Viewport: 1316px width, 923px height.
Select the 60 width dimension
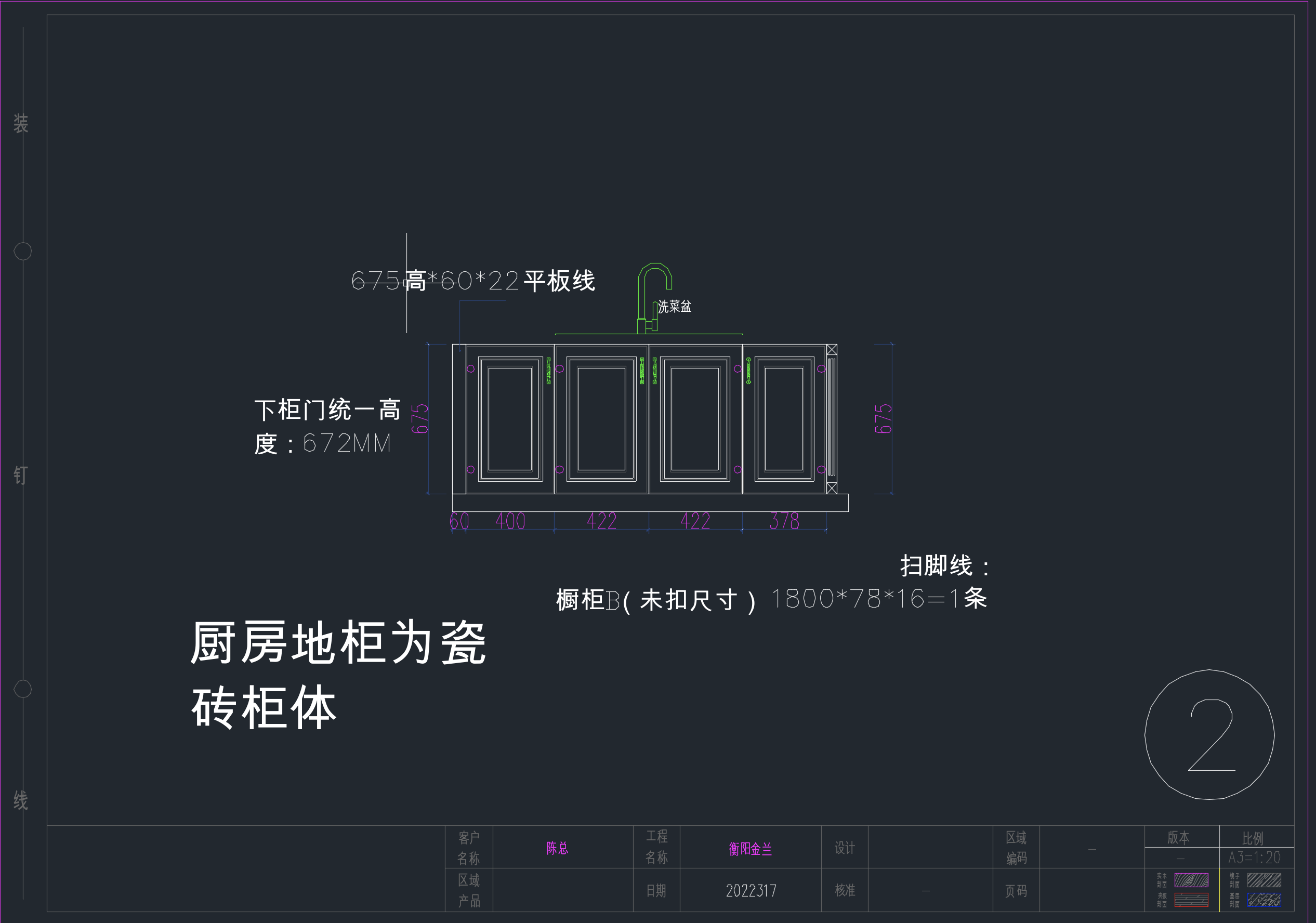459,521
